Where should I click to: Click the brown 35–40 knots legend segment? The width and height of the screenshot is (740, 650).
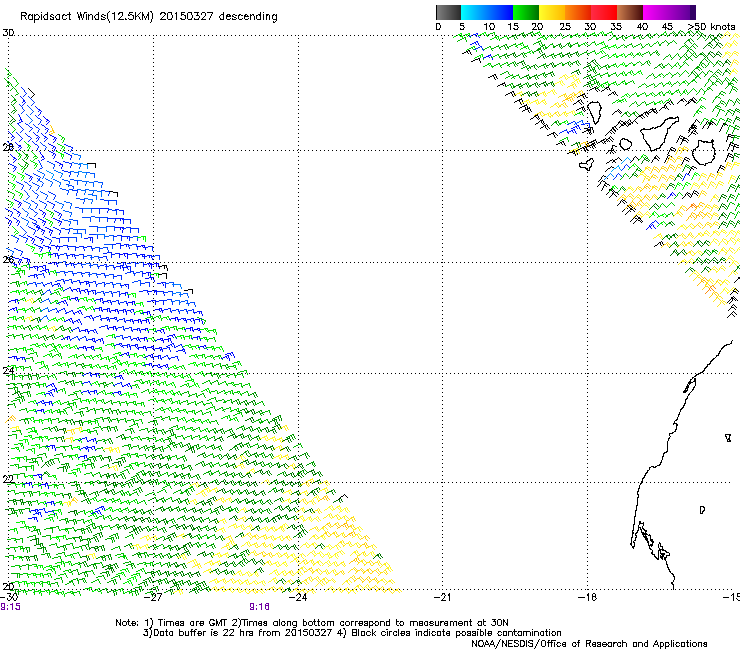click(x=630, y=12)
